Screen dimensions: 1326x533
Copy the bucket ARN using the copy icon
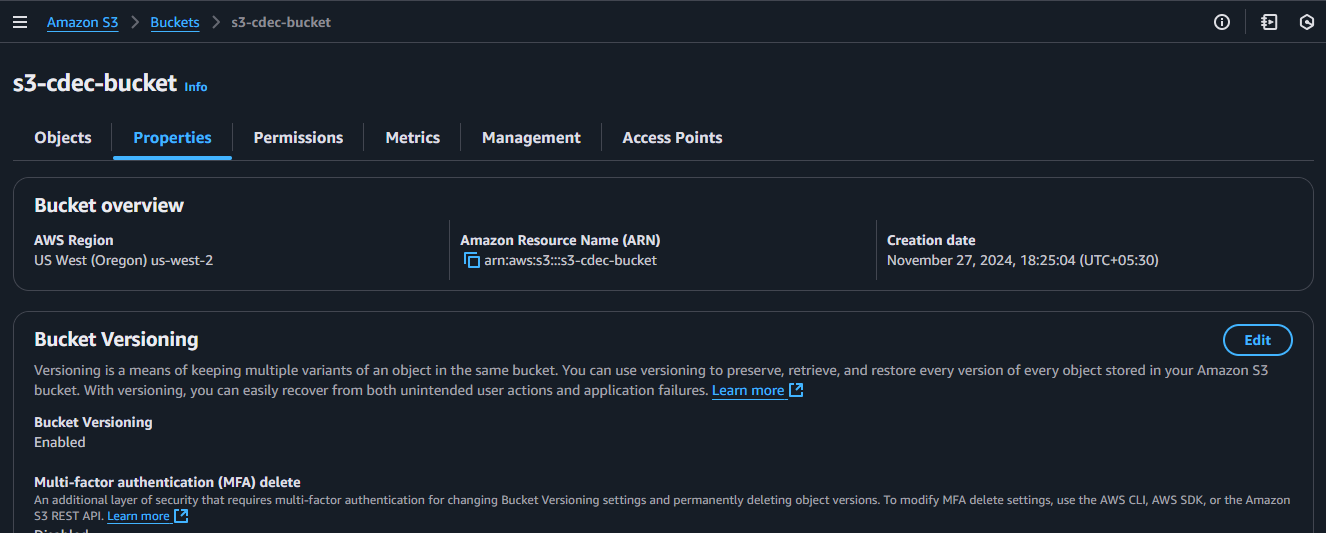click(x=472, y=261)
